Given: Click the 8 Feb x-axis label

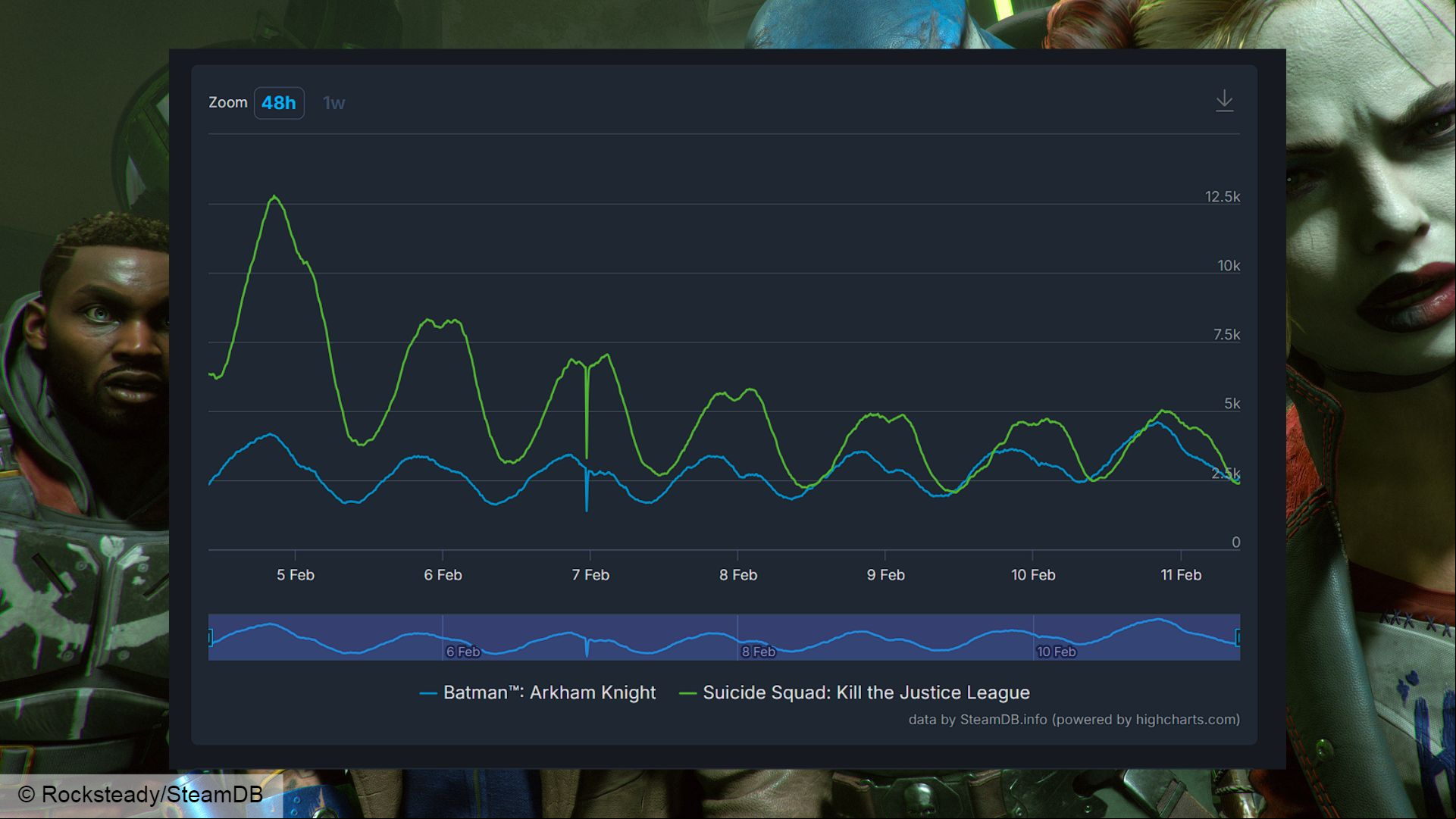Looking at the screenshot, I should tap(738, 575).
